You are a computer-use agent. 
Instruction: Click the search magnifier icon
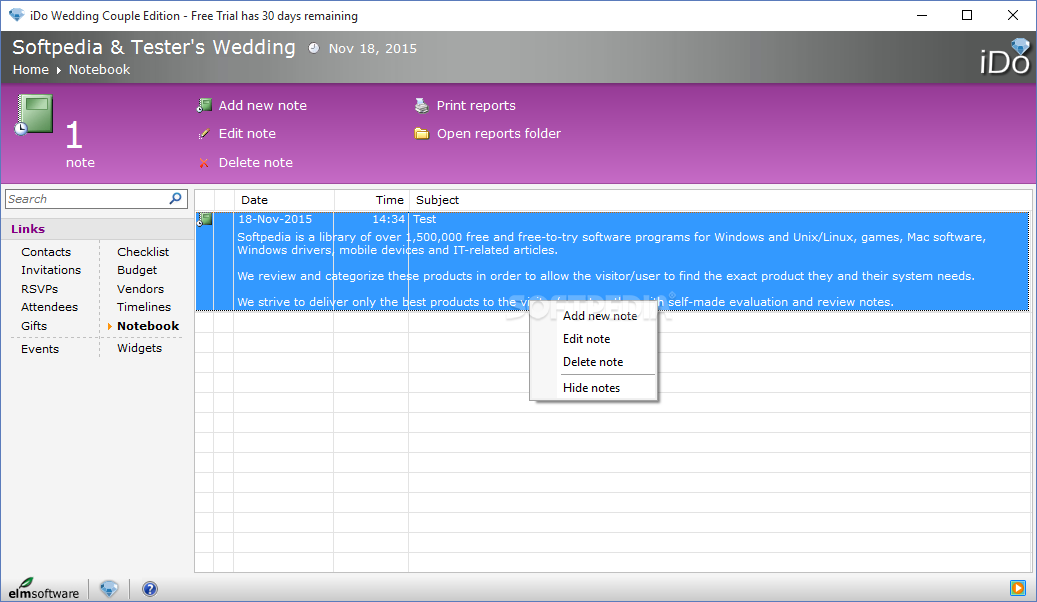[175, 198]
